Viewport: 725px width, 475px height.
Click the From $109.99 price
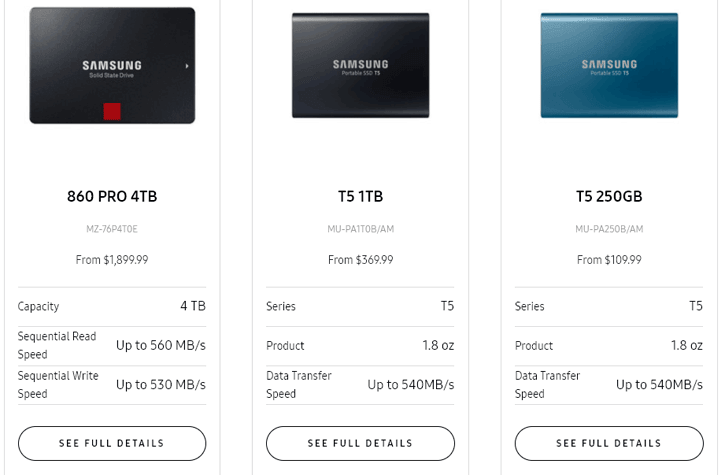(608, 260)
